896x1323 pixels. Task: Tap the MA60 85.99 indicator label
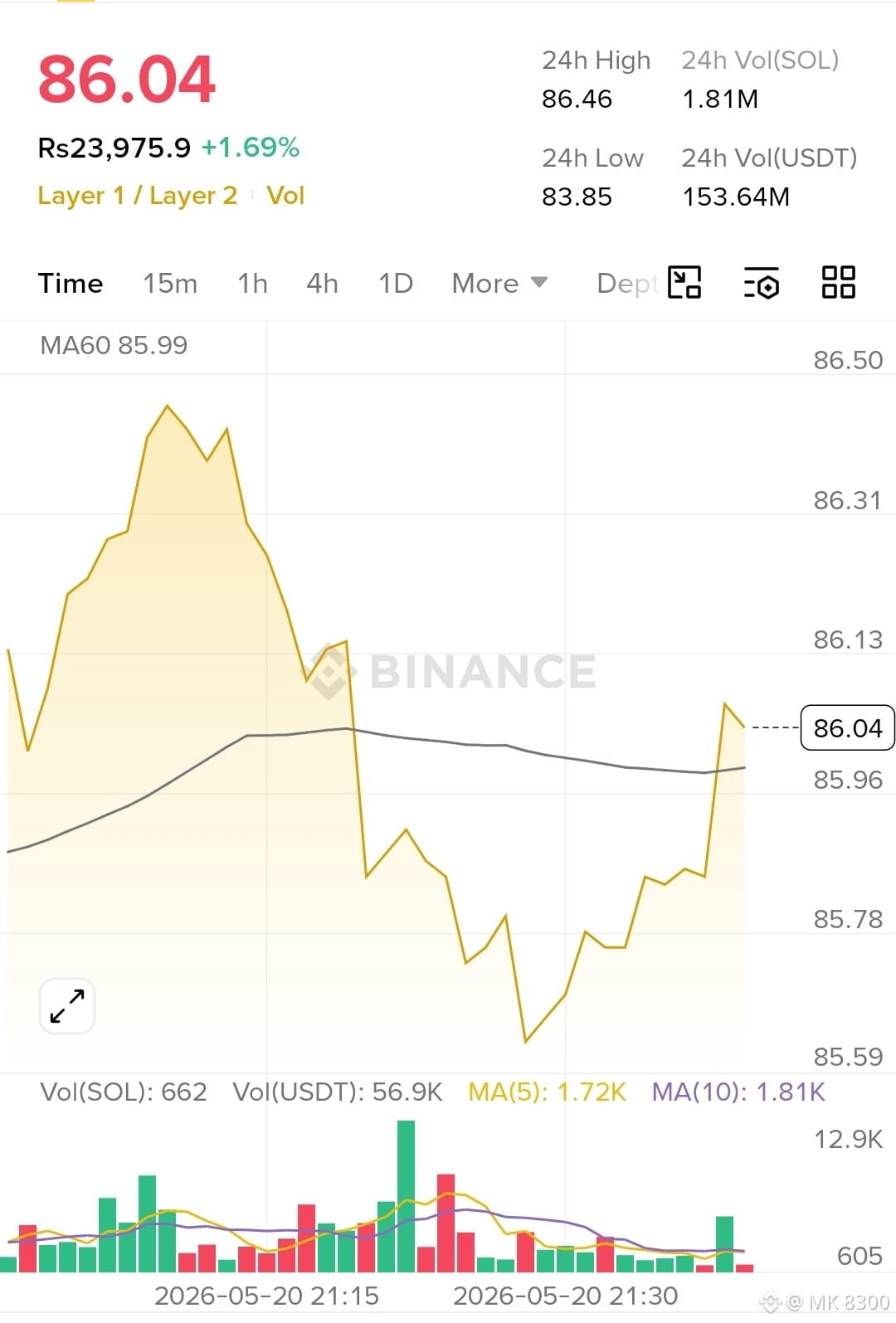coord(114,345)
